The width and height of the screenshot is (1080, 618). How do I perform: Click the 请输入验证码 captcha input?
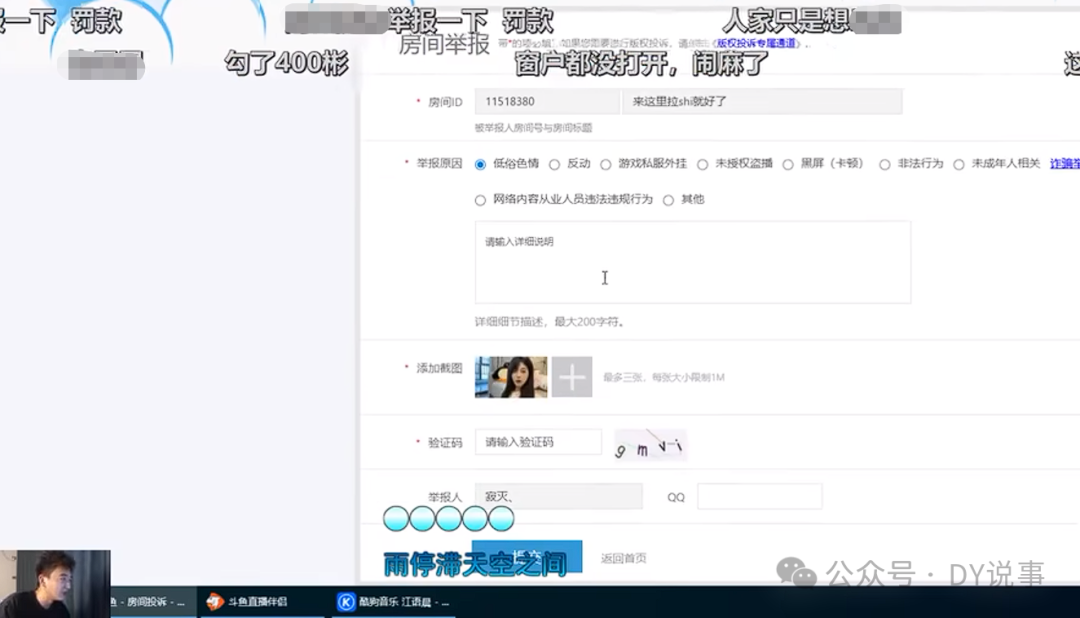(x=538, y=442)
